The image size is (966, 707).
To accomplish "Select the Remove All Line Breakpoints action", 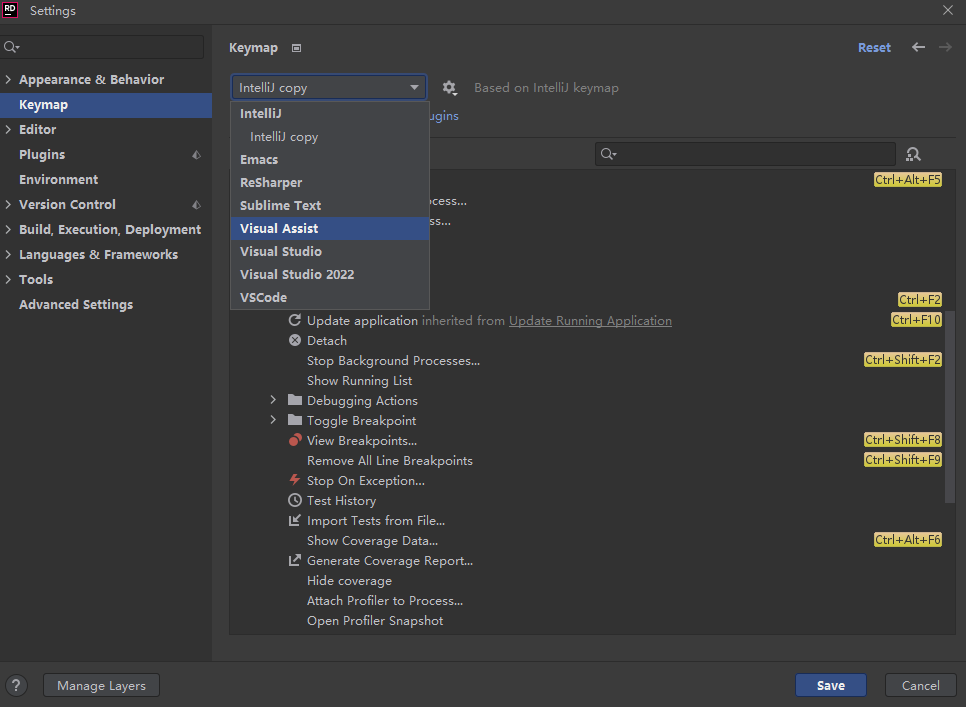I will 389,461.
